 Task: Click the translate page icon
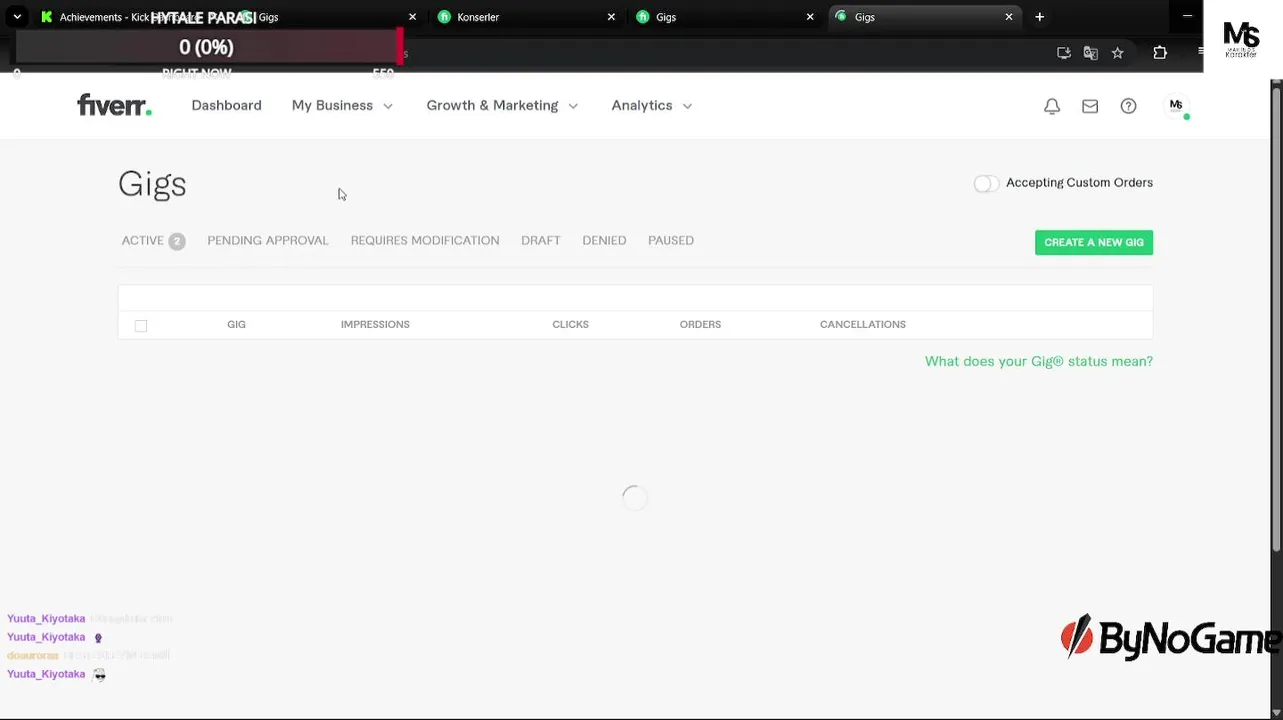point(1091,53)
